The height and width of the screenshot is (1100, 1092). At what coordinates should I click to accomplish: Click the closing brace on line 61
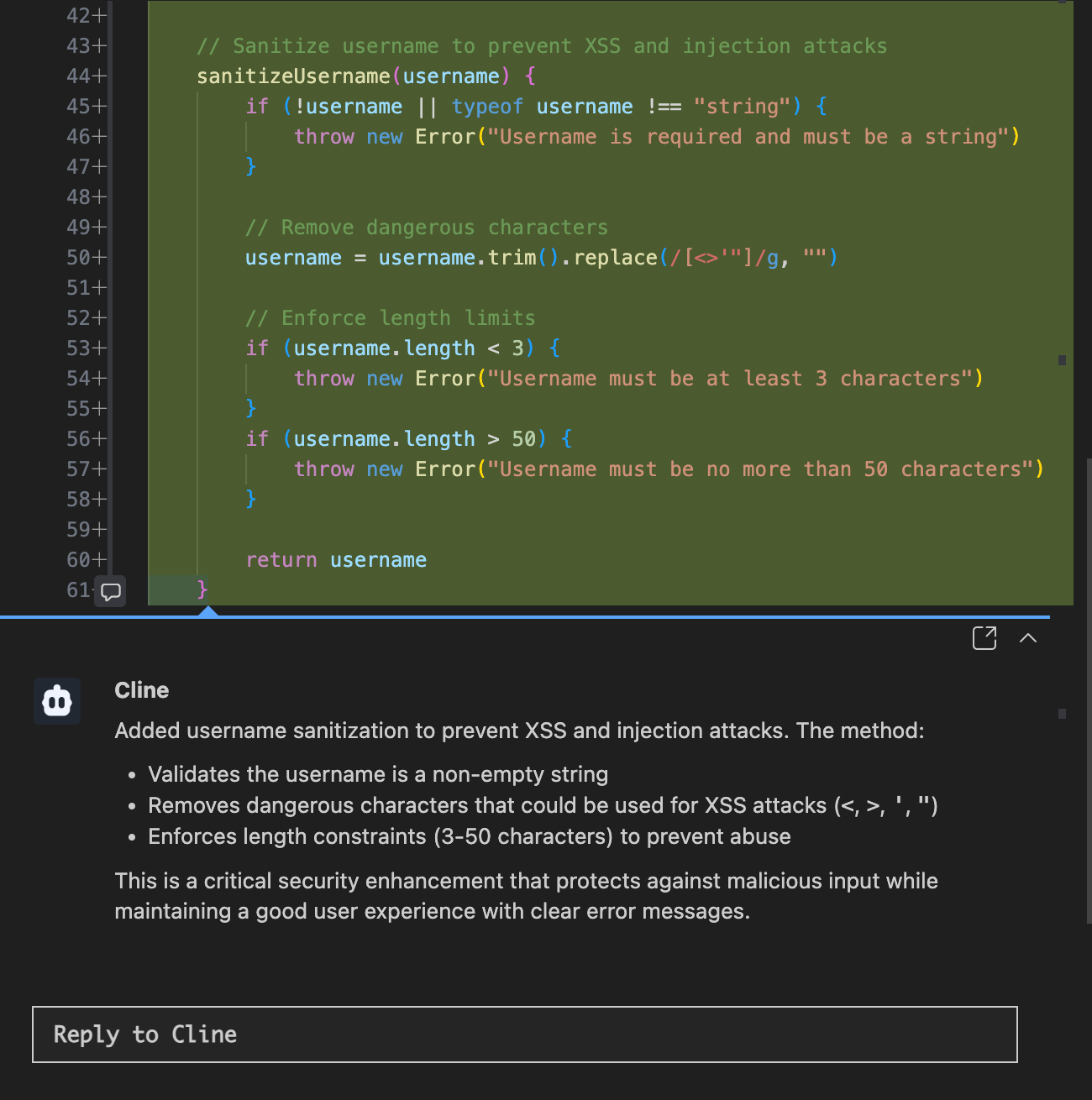click(x=202, y=589)
